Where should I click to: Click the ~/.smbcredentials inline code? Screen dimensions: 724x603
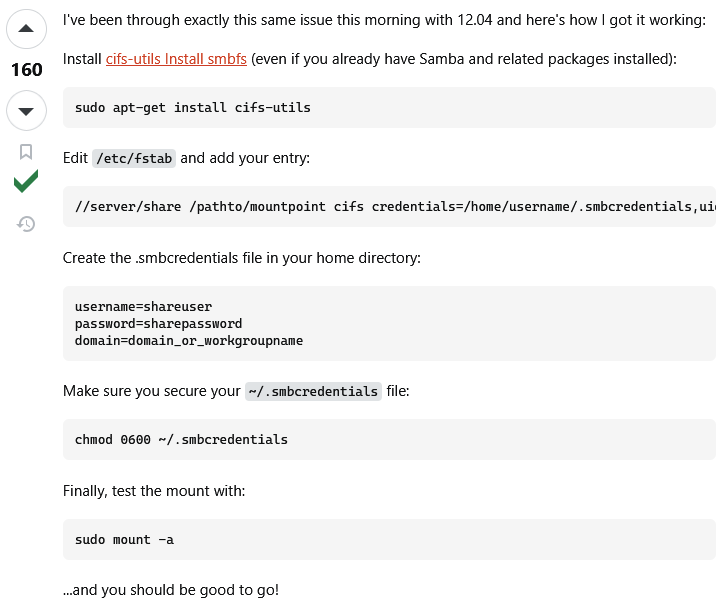[313, 392]
